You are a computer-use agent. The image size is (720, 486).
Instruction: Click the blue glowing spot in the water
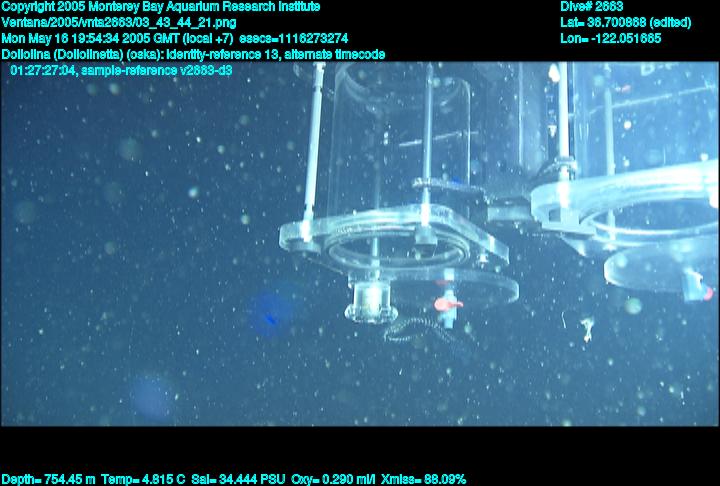(268, 314)
